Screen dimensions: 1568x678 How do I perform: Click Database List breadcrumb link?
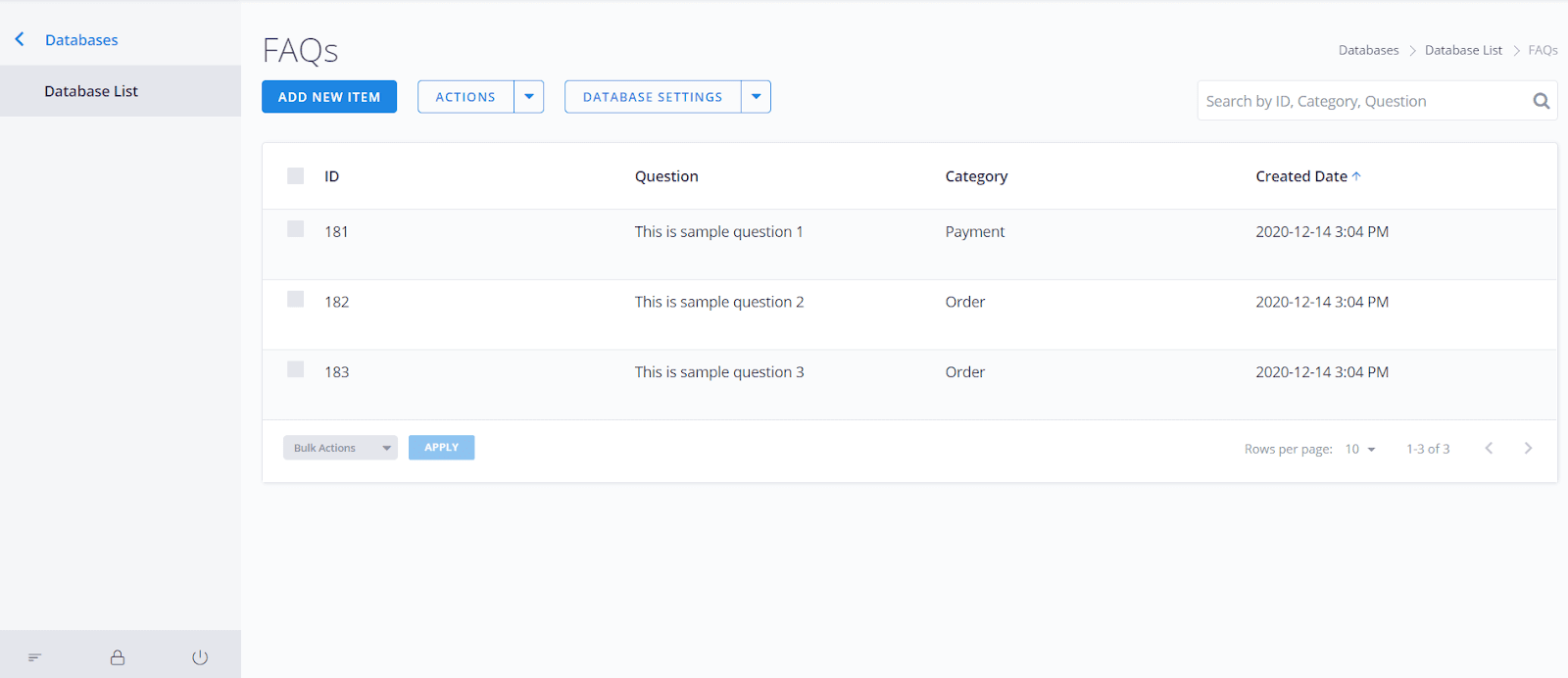(1463, 50)
